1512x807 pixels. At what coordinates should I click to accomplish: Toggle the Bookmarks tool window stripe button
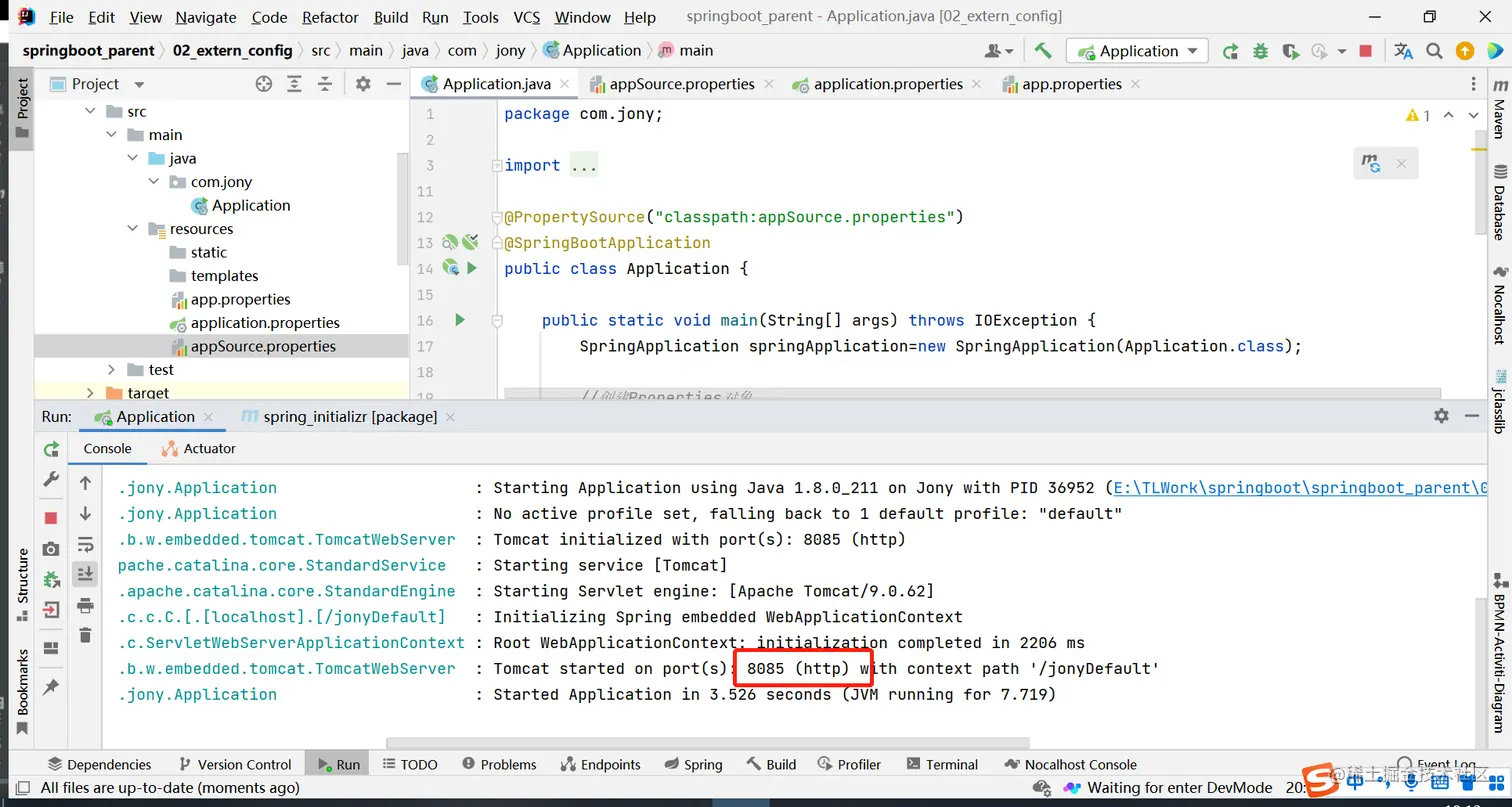(22, 691)
